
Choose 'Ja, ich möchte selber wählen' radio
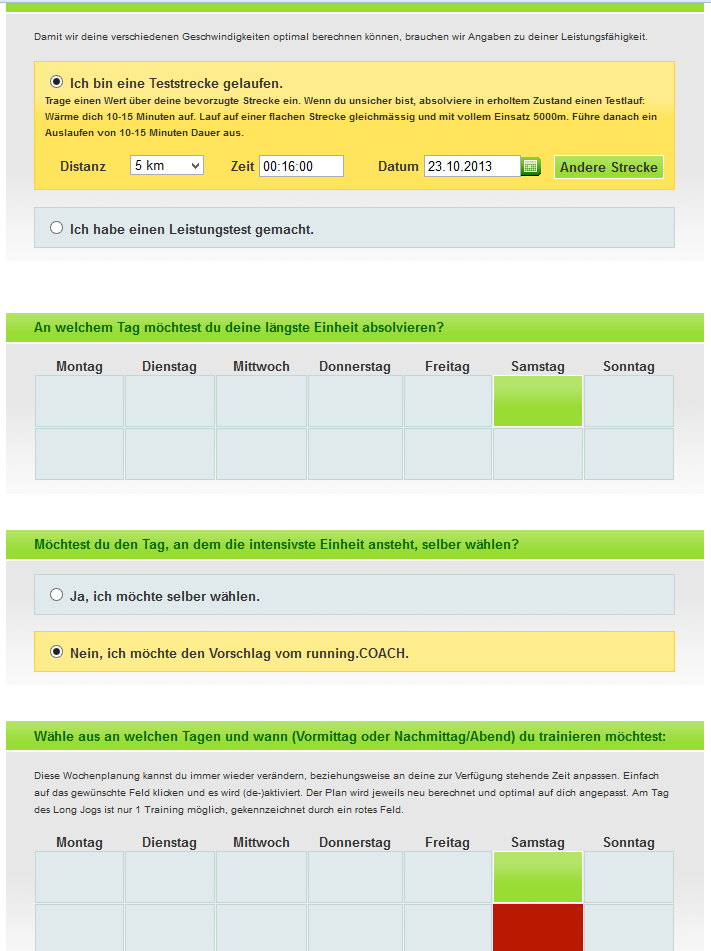pyautogui.click(x=56, y=594)
